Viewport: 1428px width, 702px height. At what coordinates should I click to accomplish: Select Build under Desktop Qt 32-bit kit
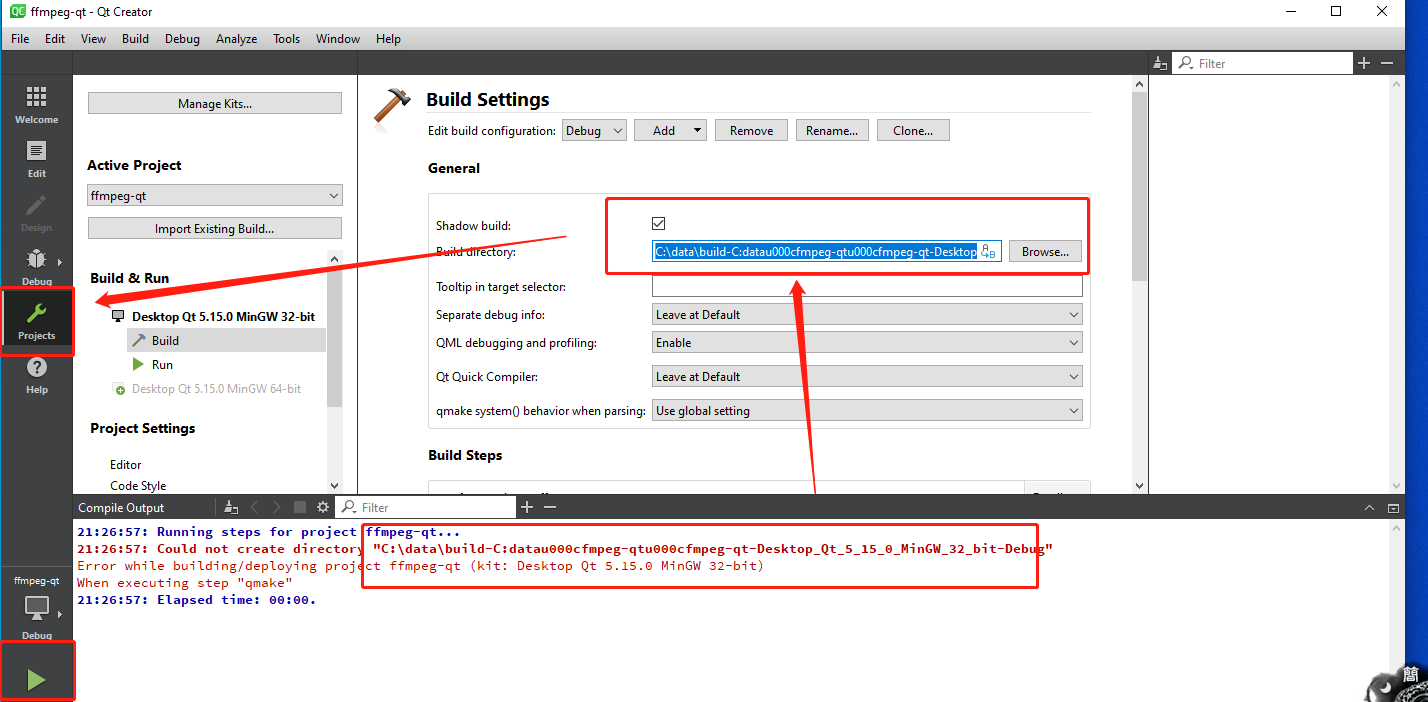[x=226, y=341]
